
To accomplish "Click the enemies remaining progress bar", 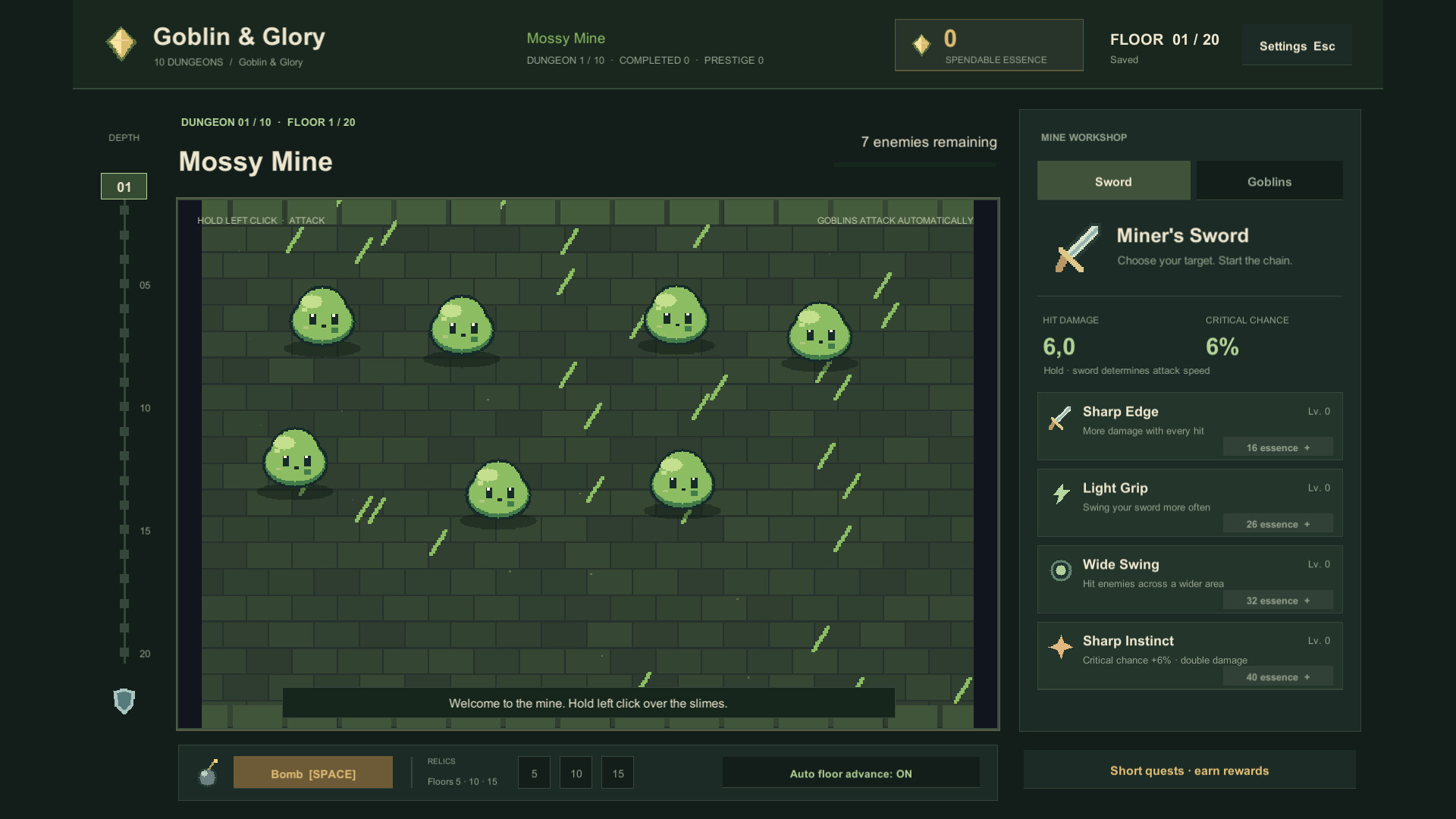I will tap(915, 164).
